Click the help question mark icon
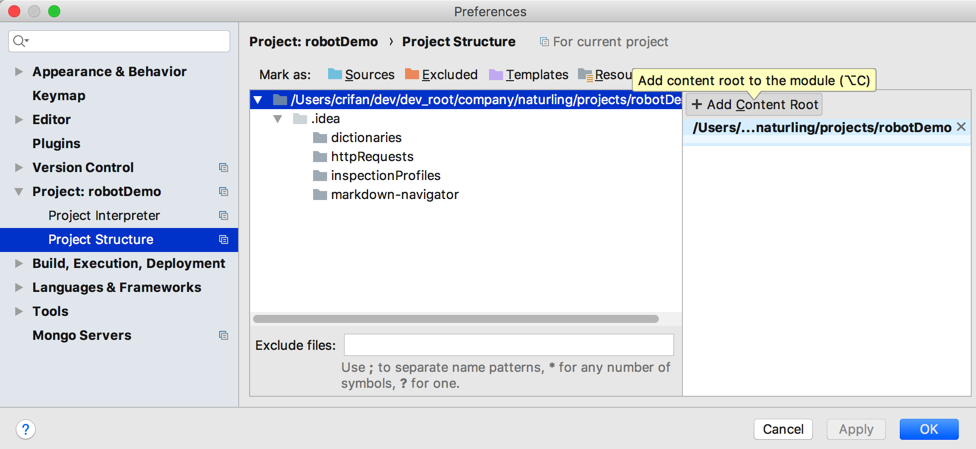Screen dimensions: 976x449 (26, 429)
